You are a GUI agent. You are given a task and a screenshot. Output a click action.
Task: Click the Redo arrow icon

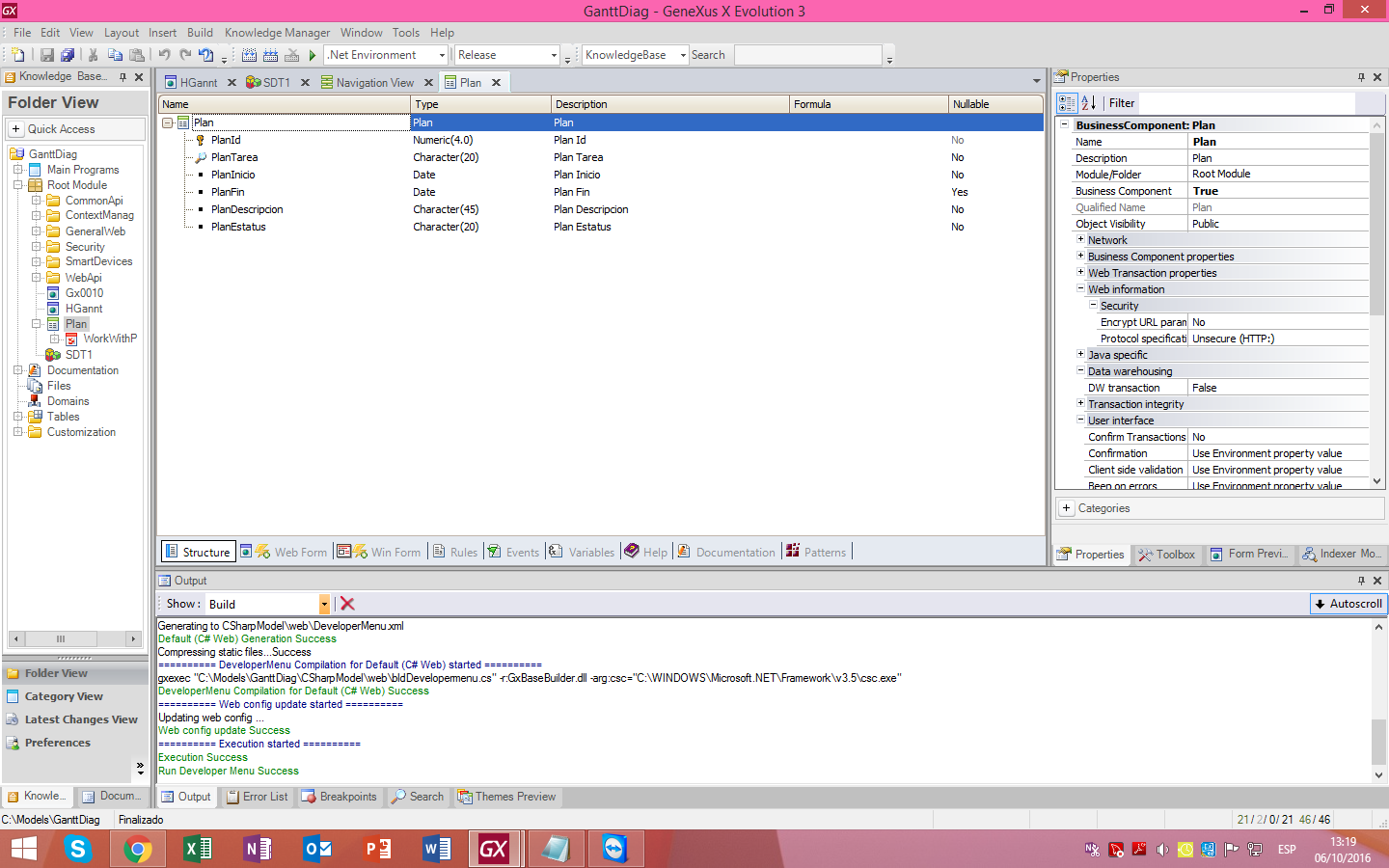(x=185, y=55)
